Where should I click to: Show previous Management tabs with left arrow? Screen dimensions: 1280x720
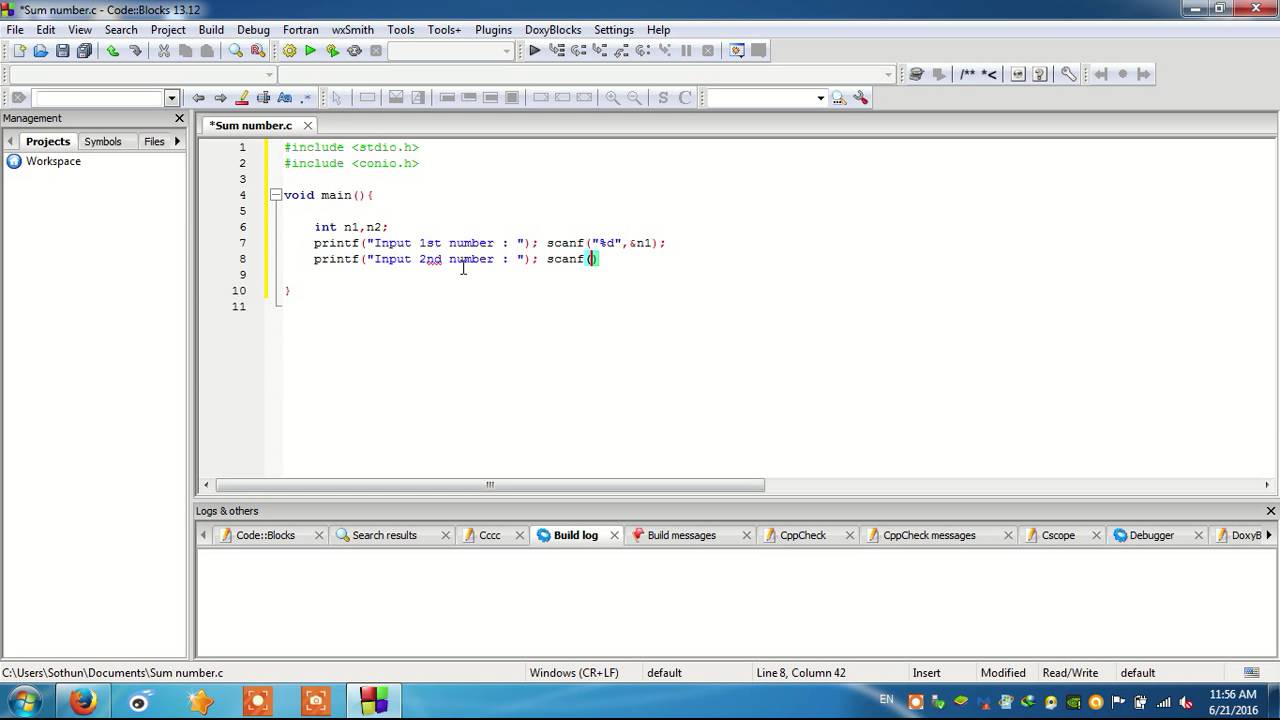pyautogui.click(x=10, y=142)
